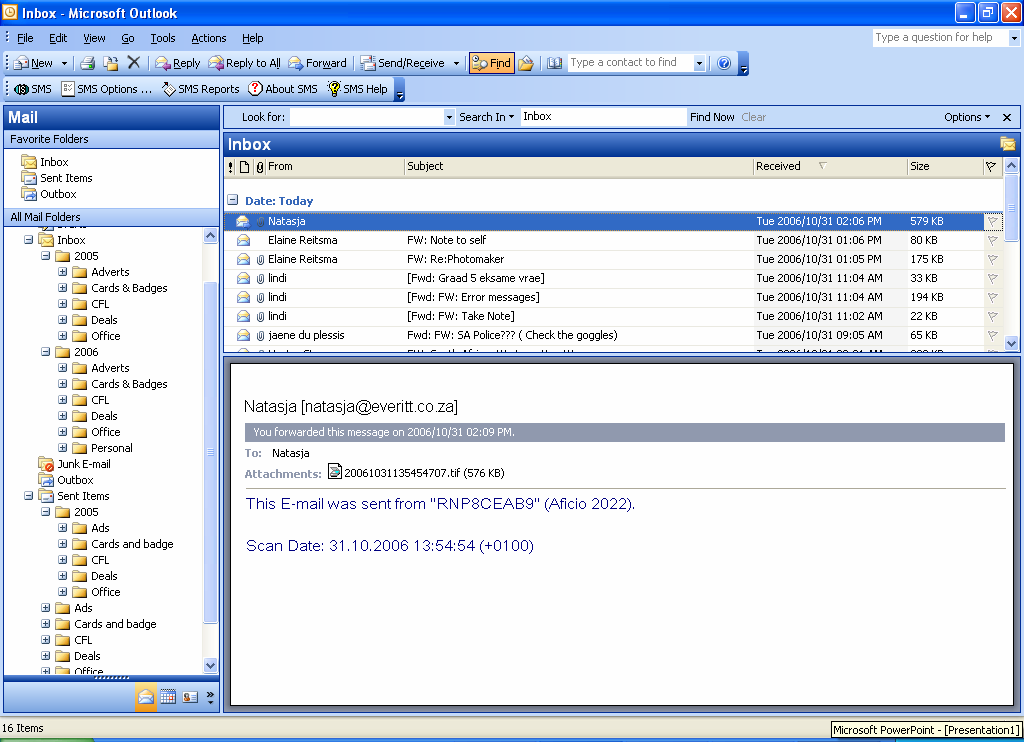This screenshot has height=742, width=1024.
Task: Toggle the Find bar button
Action: [x=491, y=63]
